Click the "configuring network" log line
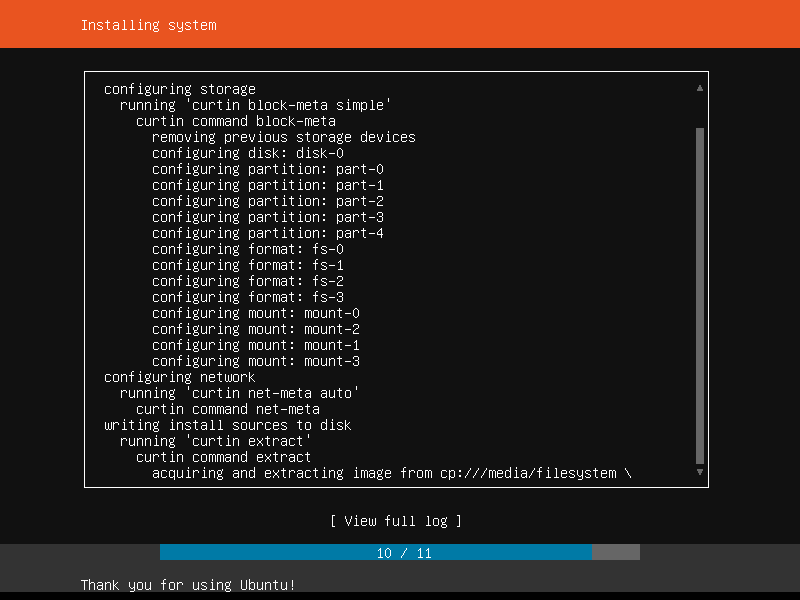Screen dimensions: 800x600 (180, 377)
